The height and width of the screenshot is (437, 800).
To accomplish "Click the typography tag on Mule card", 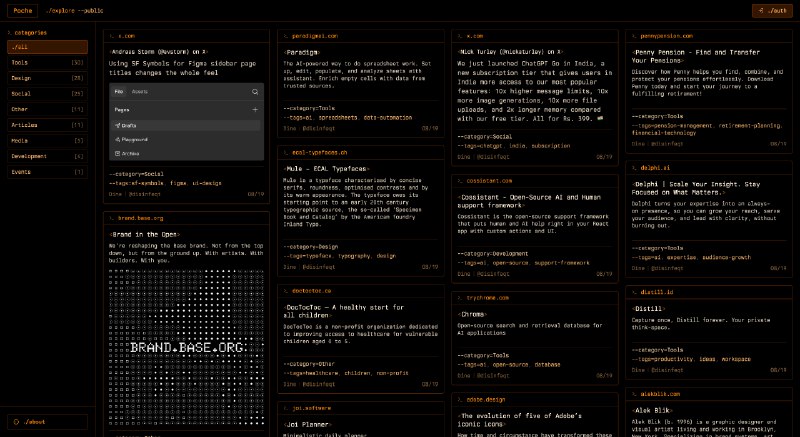I will 356,256.
